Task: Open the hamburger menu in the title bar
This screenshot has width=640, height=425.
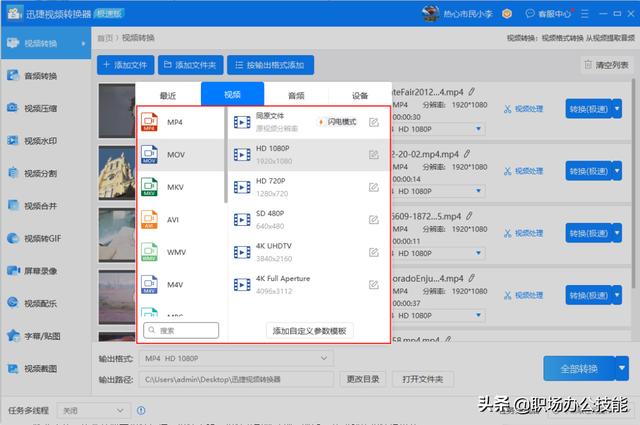Action: pos(585,14)
